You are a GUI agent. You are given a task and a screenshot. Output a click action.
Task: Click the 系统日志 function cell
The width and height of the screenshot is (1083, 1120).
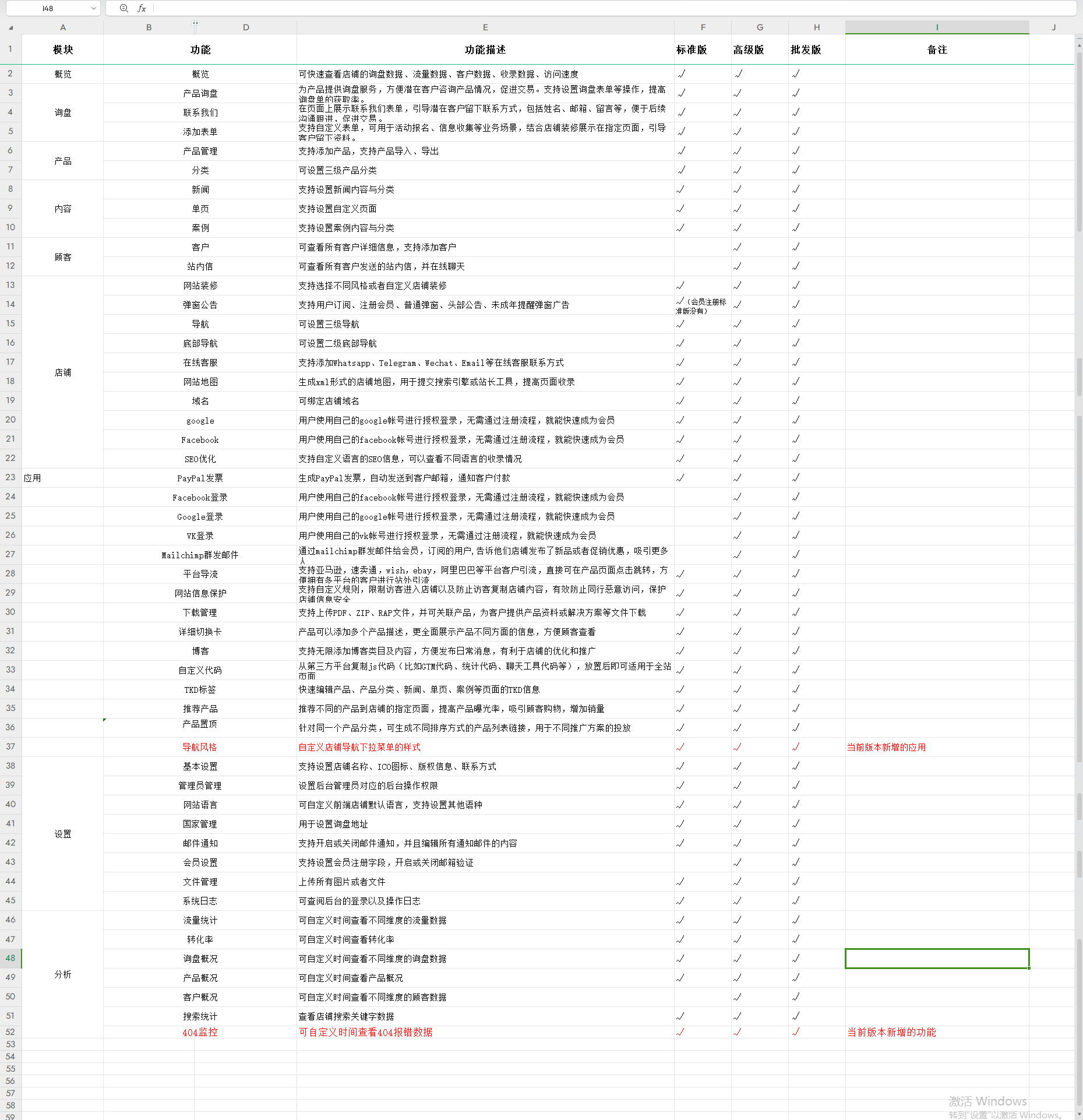coord(200,901)
